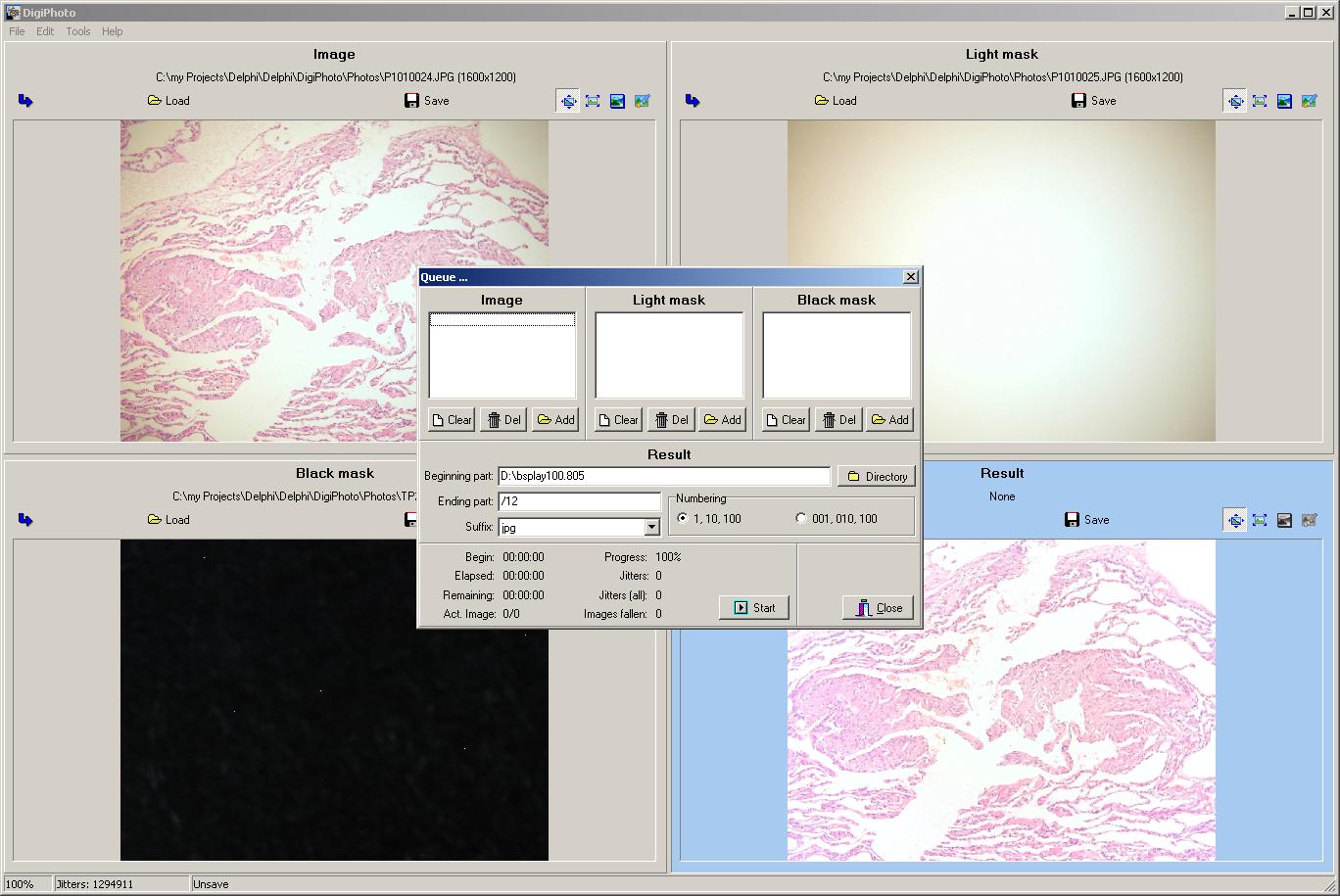Click the 'None' text under Result heading
The height and width of the screenshot is (896, 1340).
click(1002, 496)
